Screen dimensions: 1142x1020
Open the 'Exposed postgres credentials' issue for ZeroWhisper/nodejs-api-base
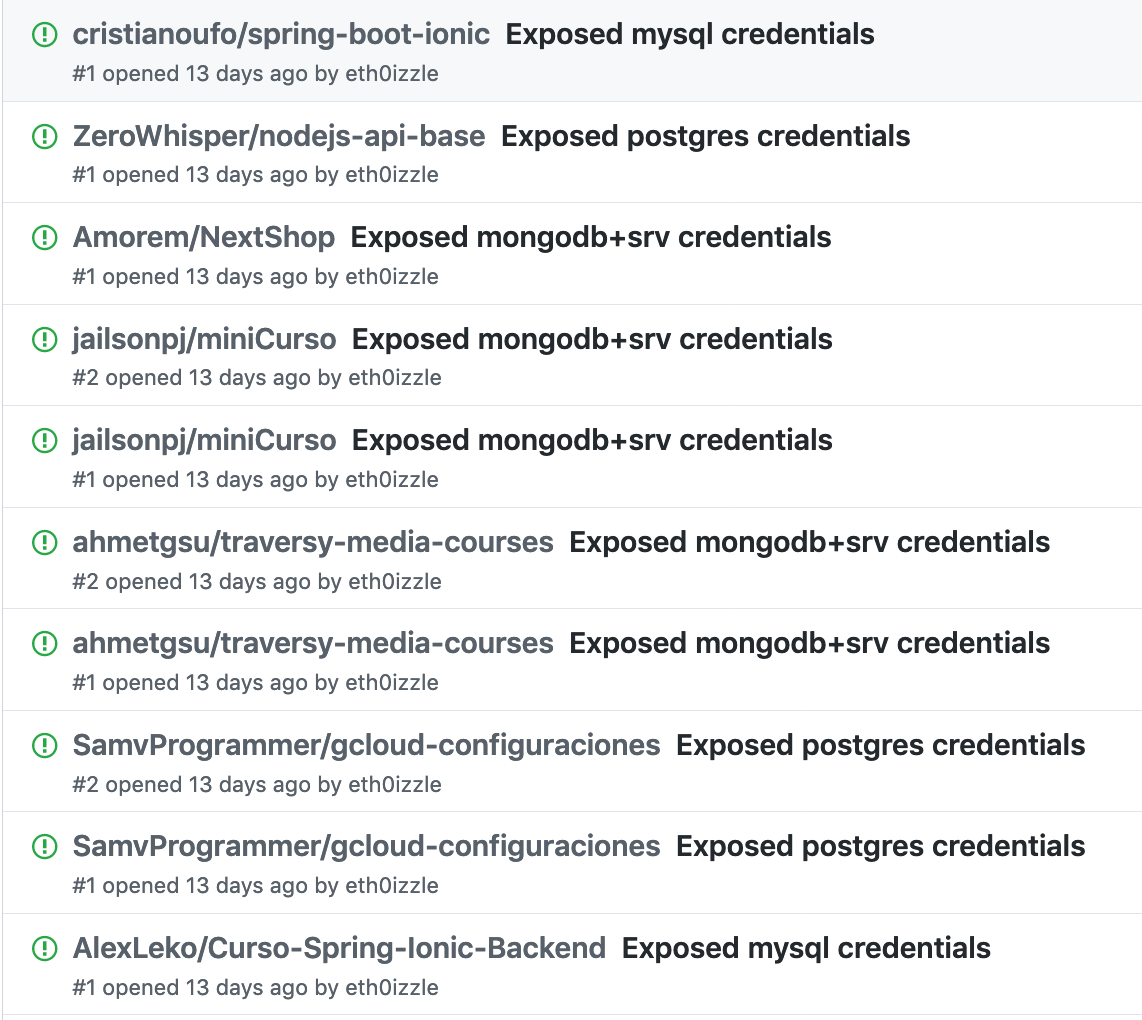coord(706,136)
